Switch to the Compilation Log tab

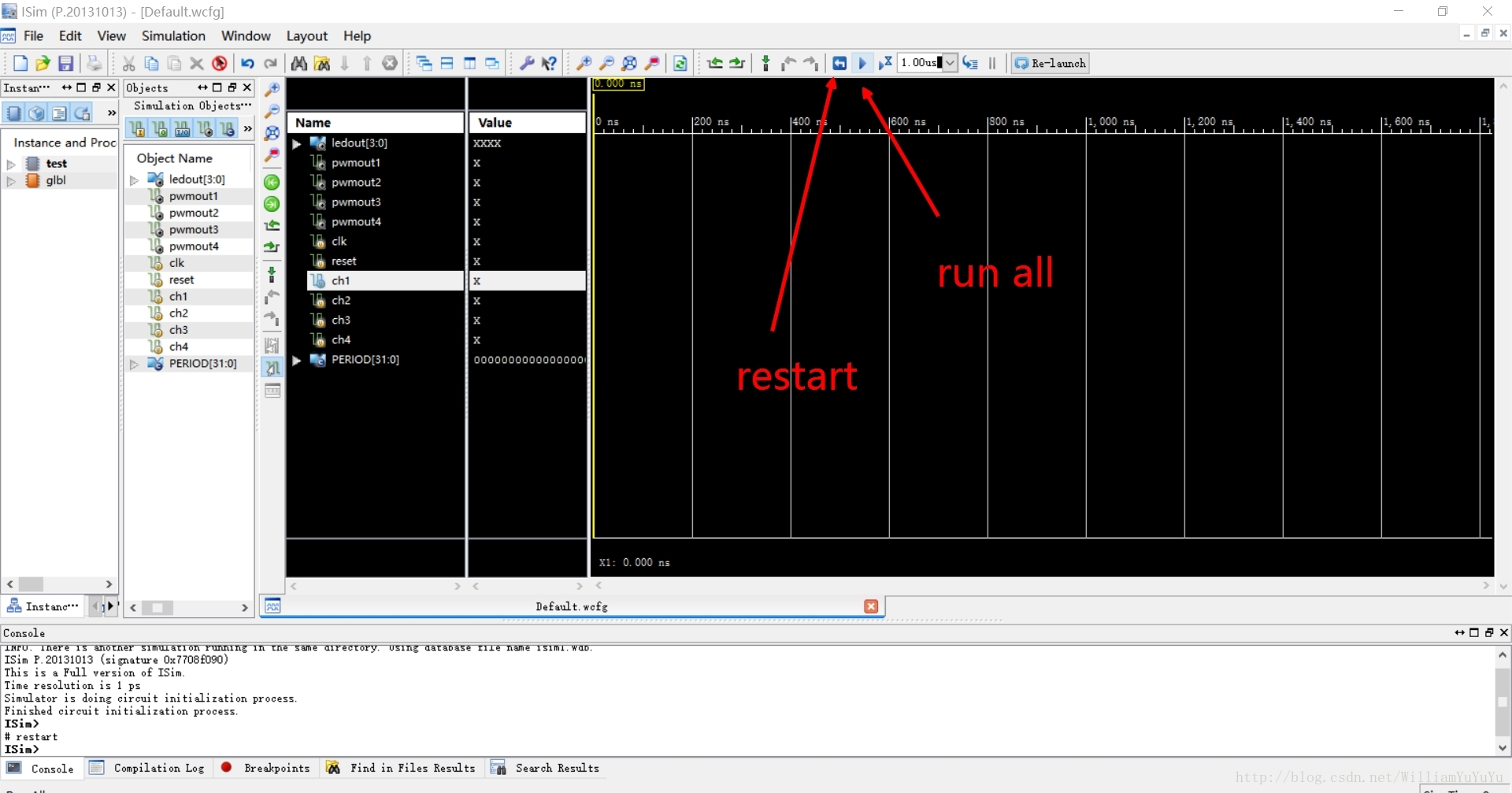point(147,768)
